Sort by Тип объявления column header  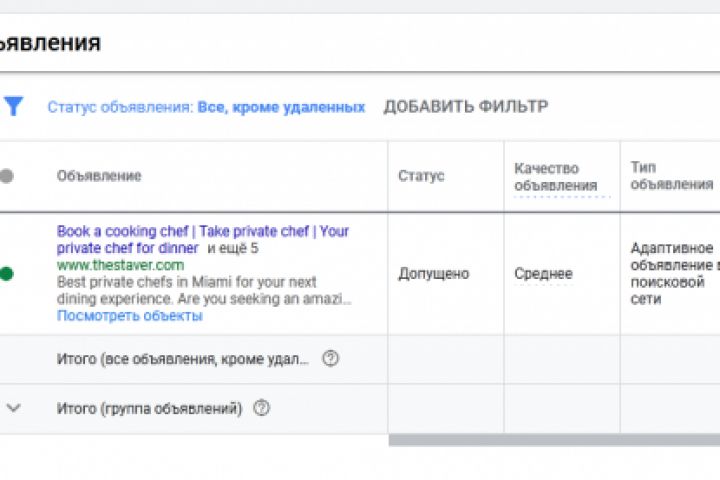(x=670, y=176)
